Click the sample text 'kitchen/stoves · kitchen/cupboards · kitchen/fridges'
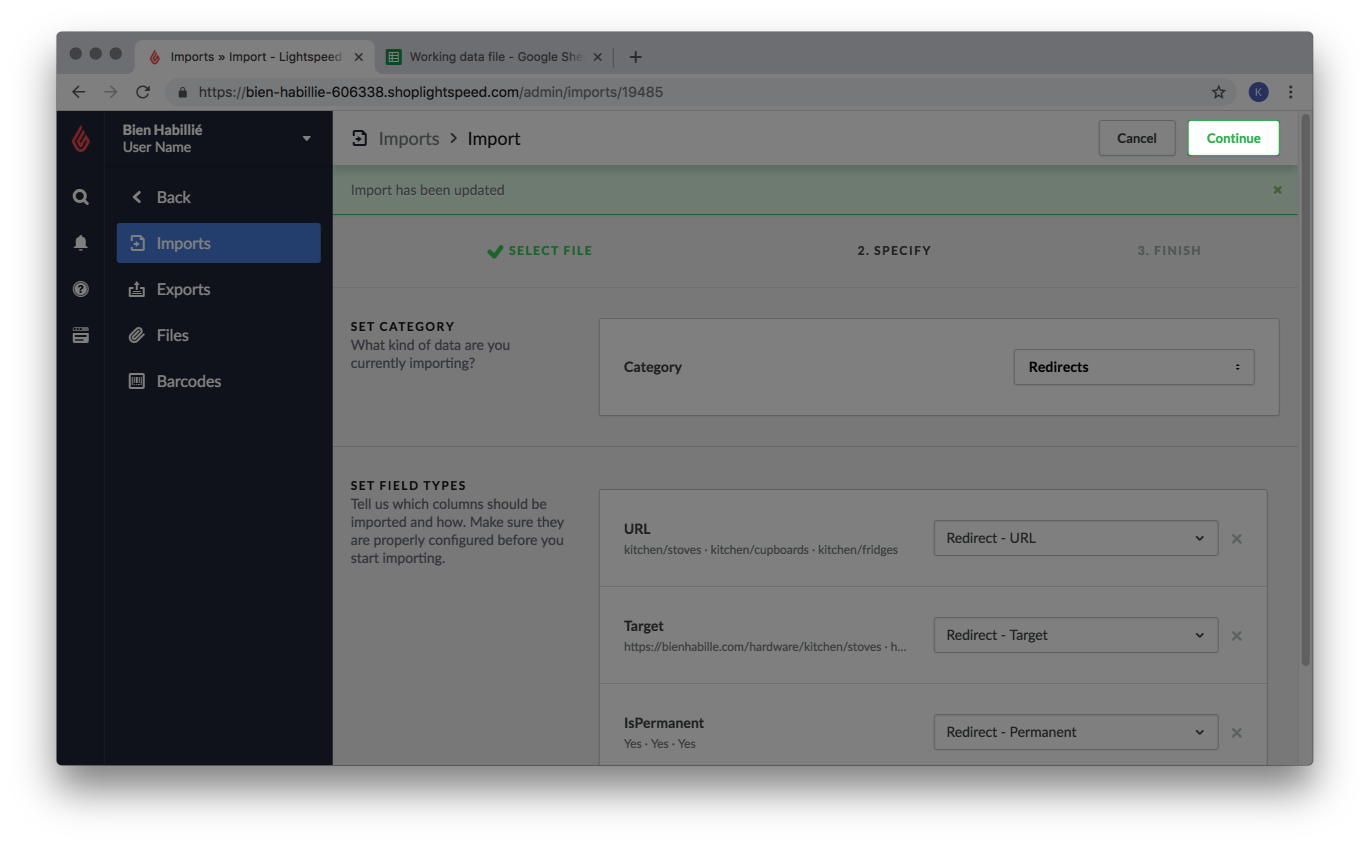The image size is (1368, 845). click(761, 550)
